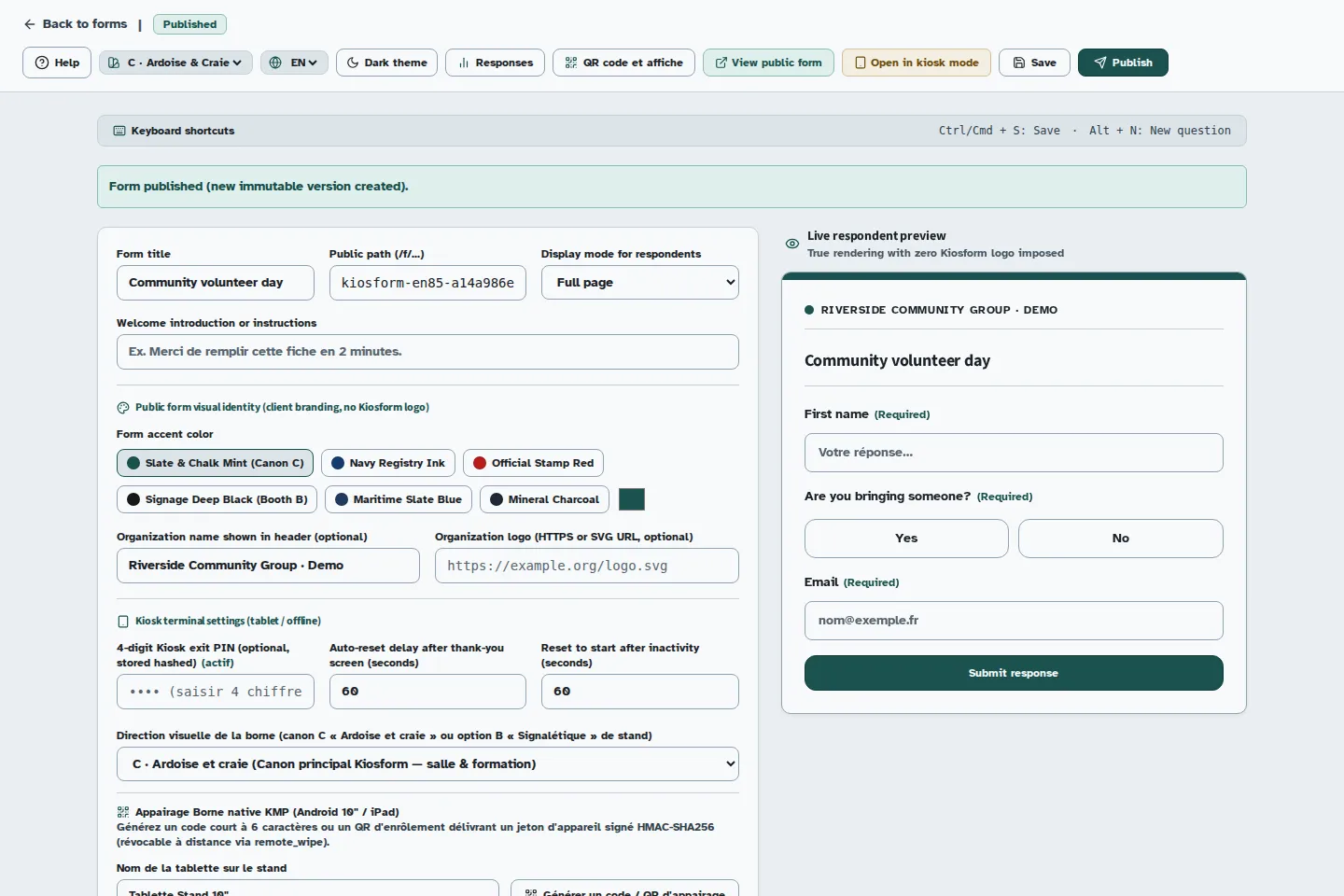Screen dimensions: 1344x896
Task: Click the palette icon beside visual identity
Action: click(x=123, y=408)
